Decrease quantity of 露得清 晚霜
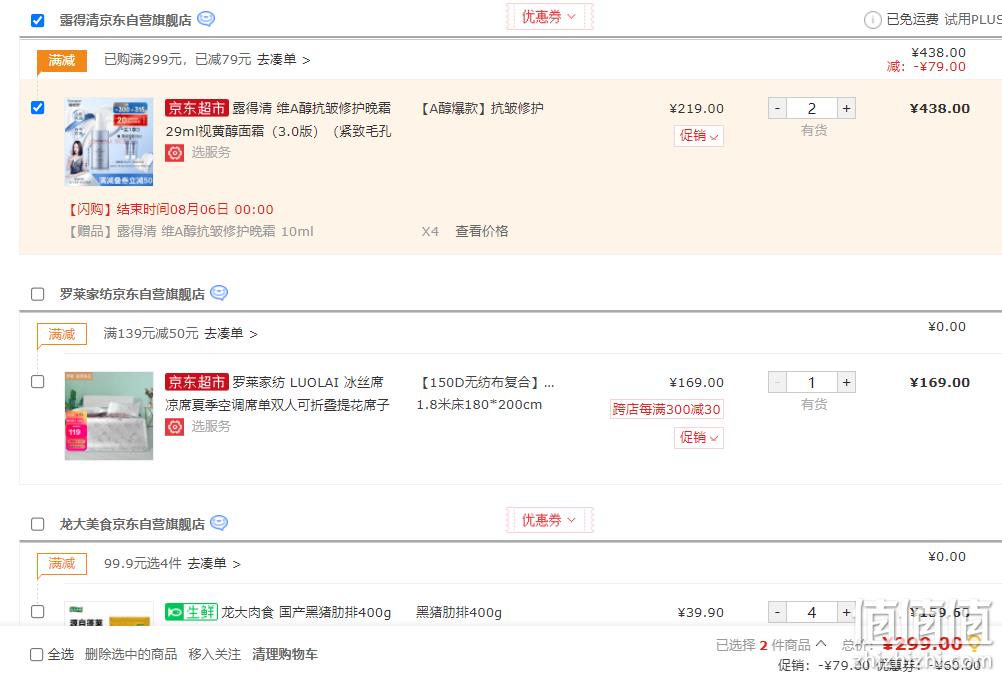This screenshot has height=678, width=1002. click(x=777, y=109)
